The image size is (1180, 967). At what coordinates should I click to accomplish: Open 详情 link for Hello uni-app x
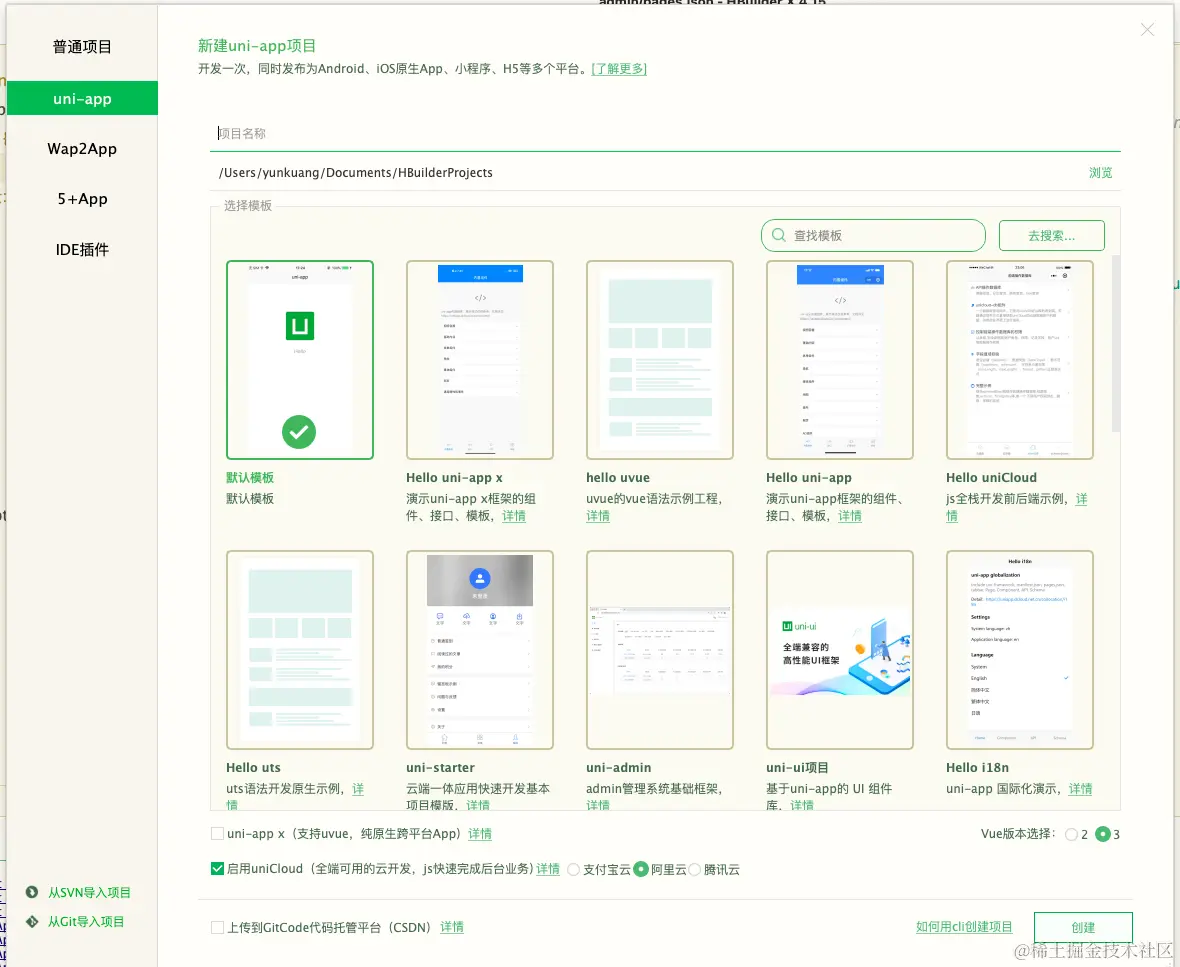coord(514,516)
